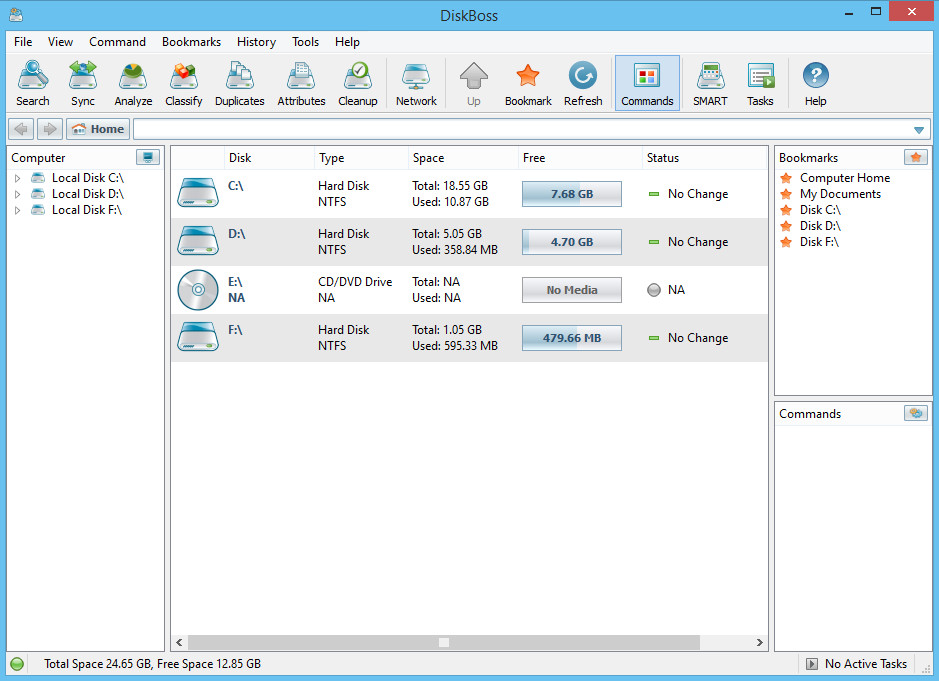Toggle the Commands panel button

tap(647, 83)
